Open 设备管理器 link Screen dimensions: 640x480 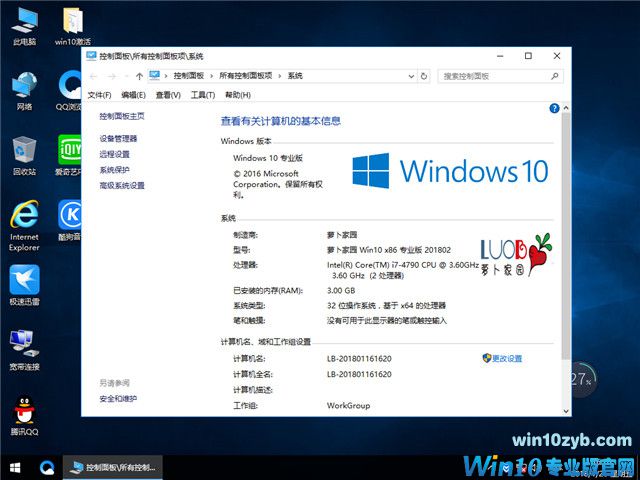(118, 139)
